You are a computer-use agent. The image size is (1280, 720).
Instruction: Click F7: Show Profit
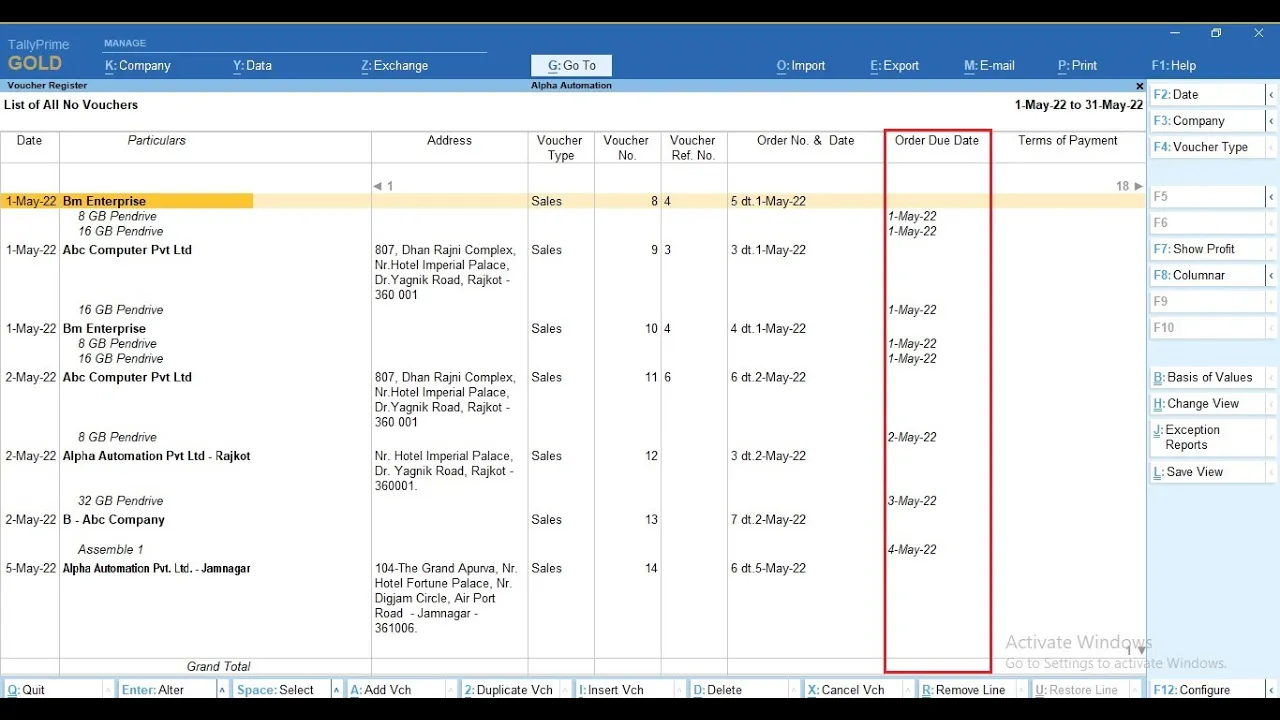(1207, 249)
